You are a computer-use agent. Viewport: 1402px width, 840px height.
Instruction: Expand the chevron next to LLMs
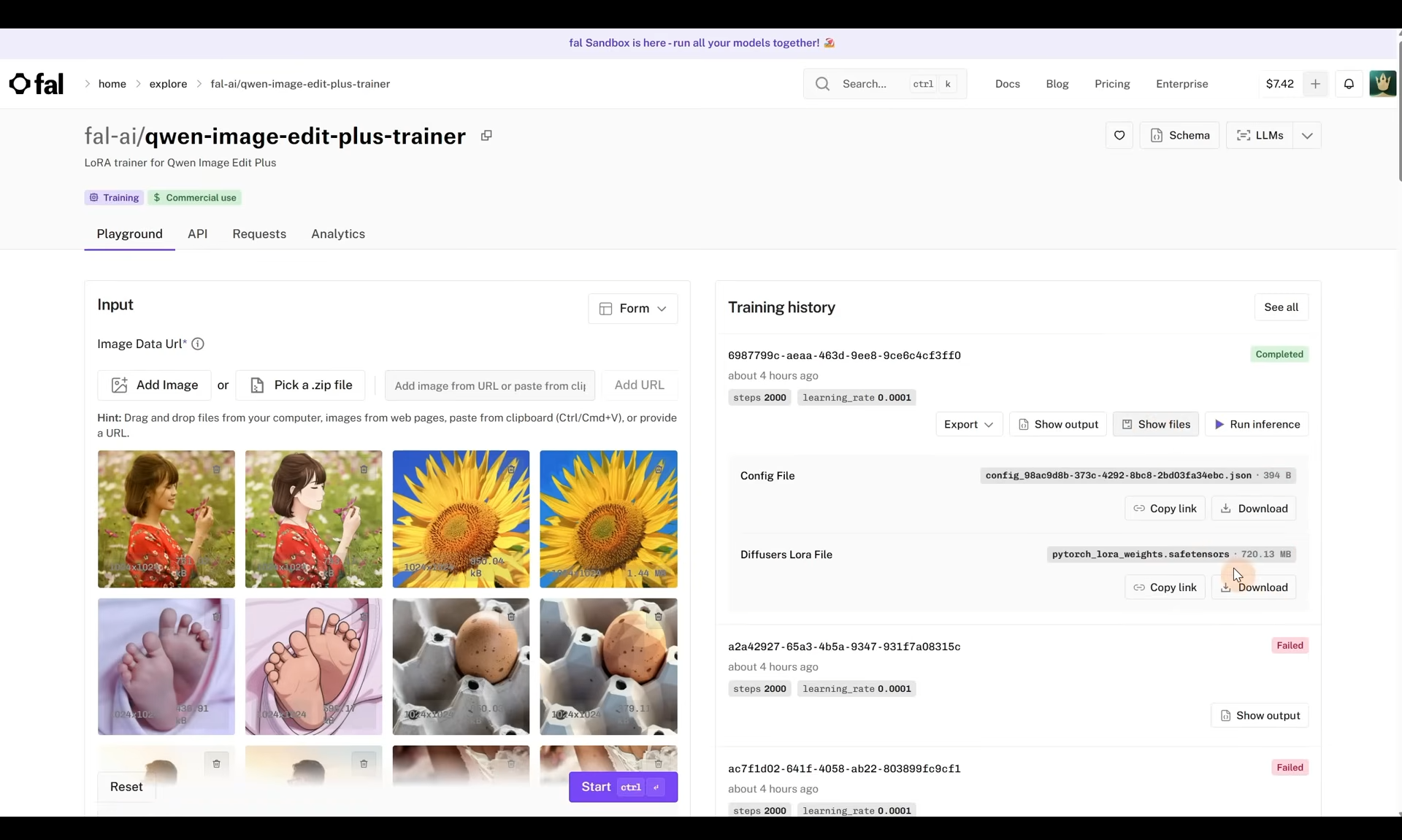(x=1307, y=136)
